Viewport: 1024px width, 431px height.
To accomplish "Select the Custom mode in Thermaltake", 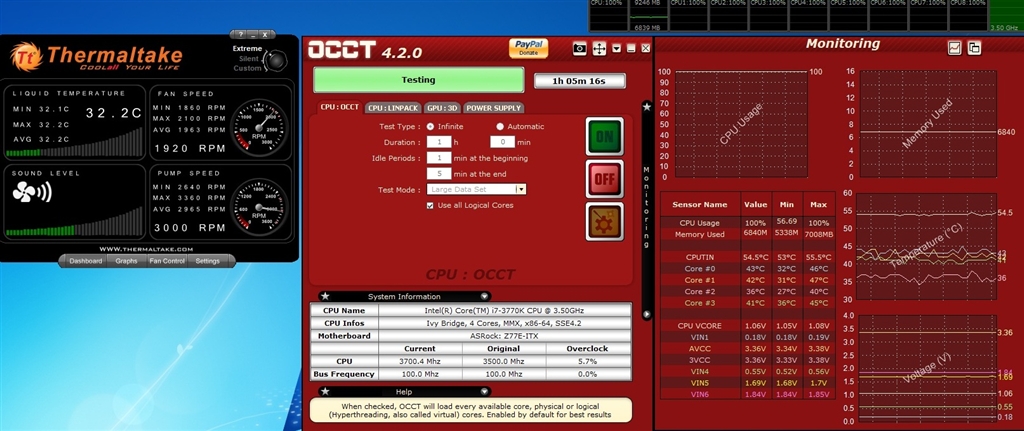I will [248, 68].
